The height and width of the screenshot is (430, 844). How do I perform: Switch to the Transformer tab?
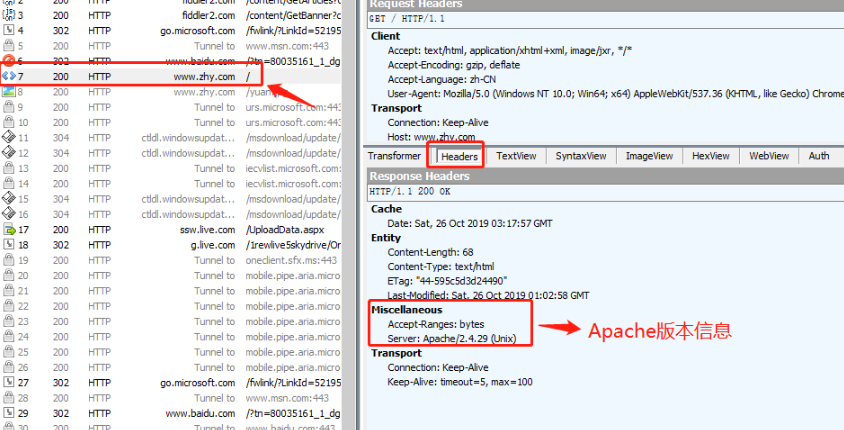pyautogui.click(x=394, y=156)
